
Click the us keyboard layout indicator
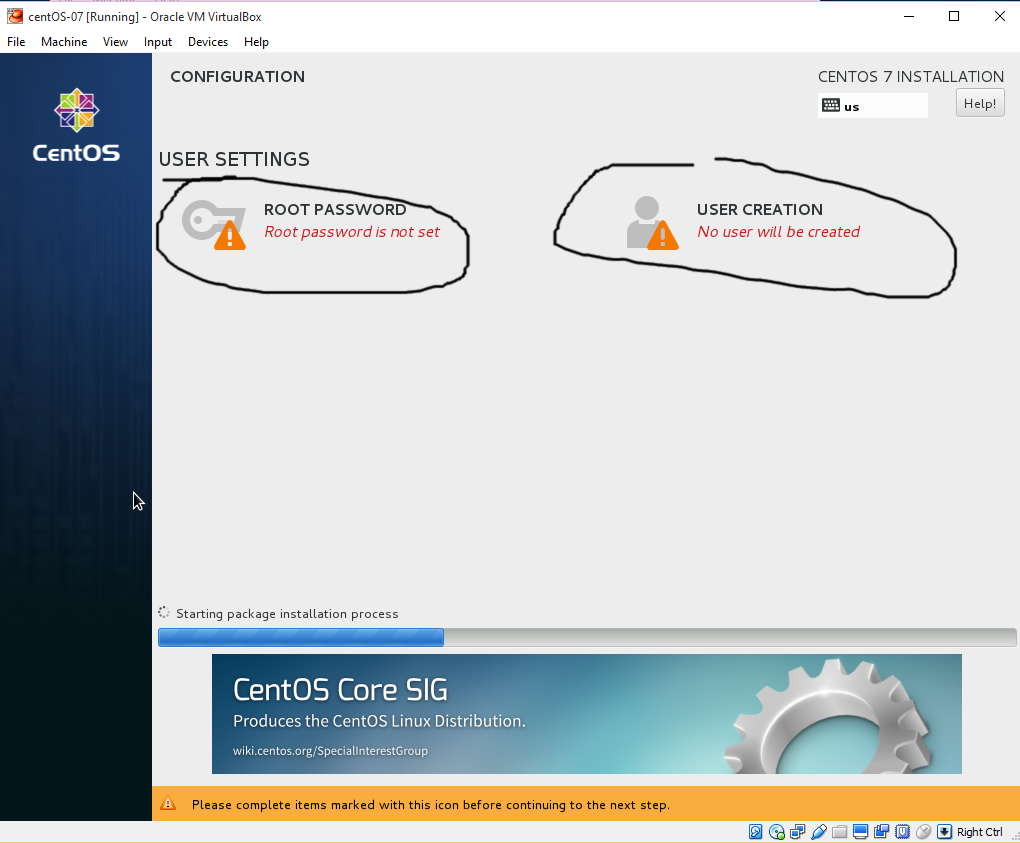coord(872,106)
